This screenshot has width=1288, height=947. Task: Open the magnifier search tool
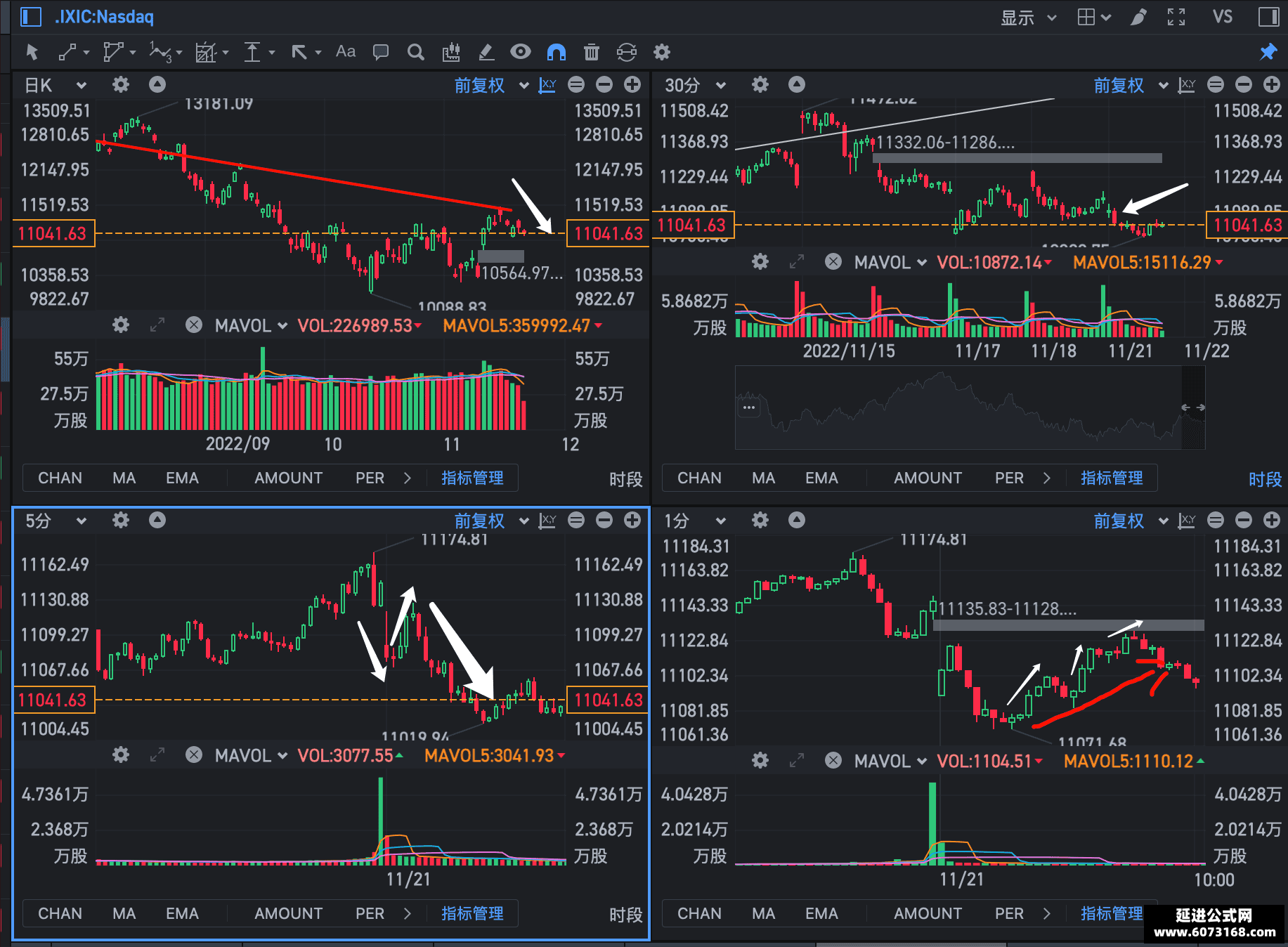click(x=416, y=52)
